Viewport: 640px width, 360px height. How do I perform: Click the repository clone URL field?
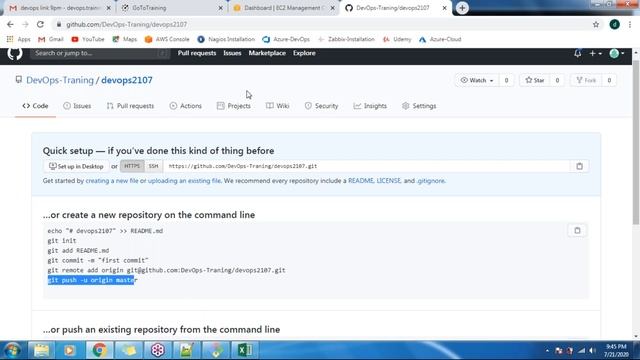pyautogui.click(x=367, y=166)
